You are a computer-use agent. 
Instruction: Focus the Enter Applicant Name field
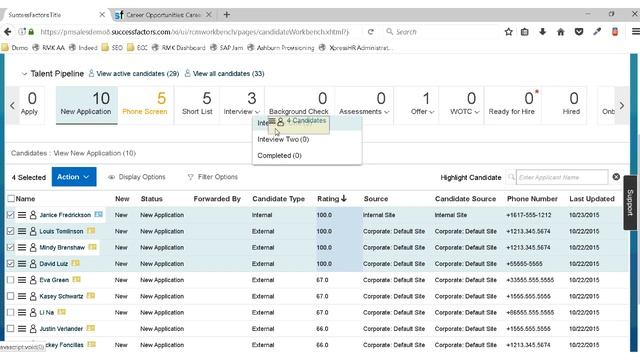[562, 177]
